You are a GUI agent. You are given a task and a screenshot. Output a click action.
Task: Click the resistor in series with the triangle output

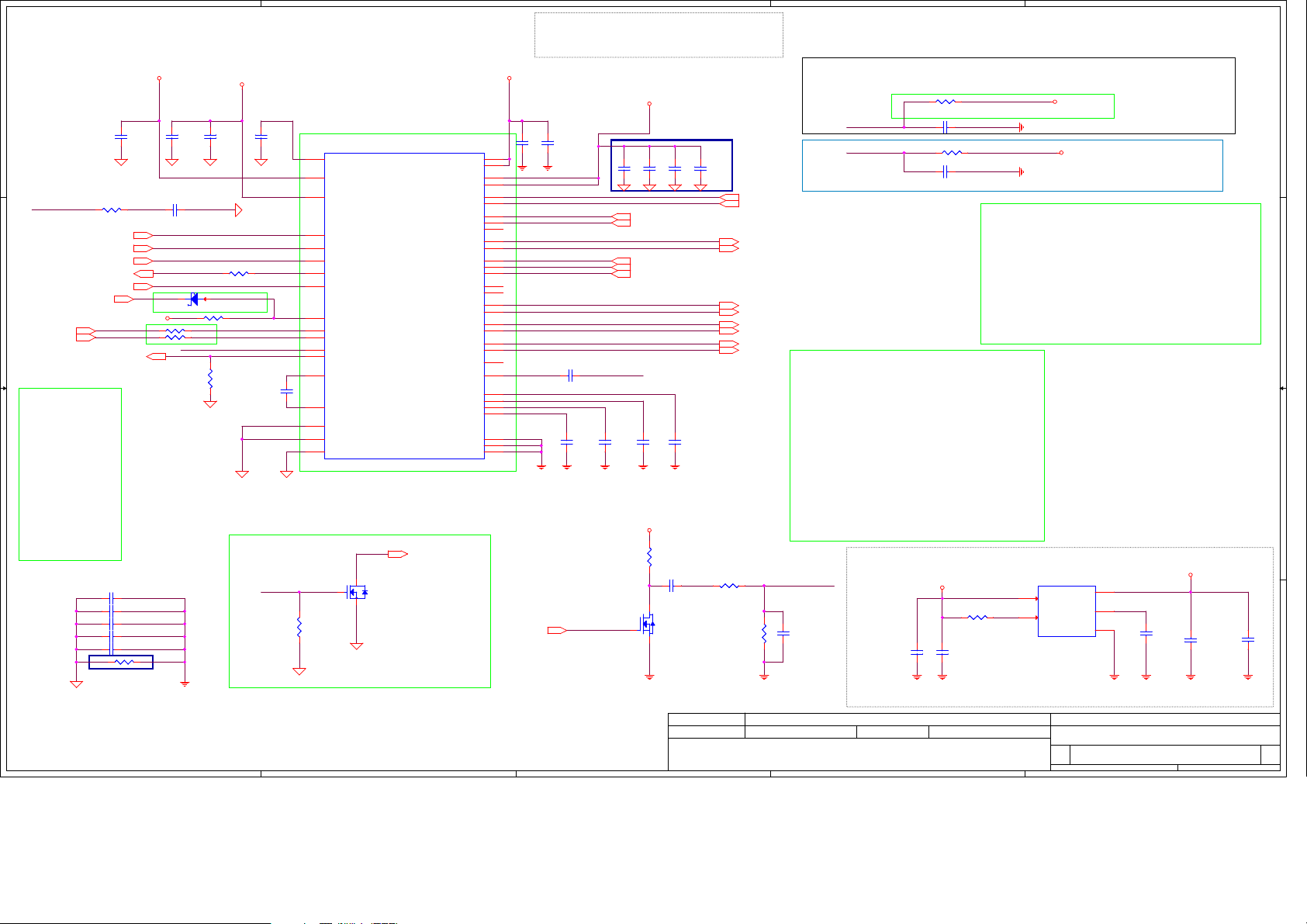[112, 210]
